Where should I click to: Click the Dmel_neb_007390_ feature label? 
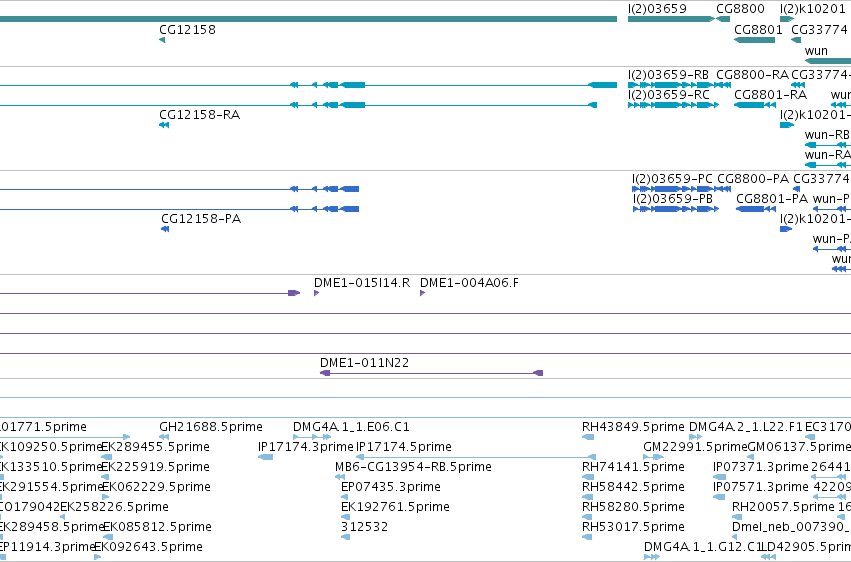coord(791,527)
